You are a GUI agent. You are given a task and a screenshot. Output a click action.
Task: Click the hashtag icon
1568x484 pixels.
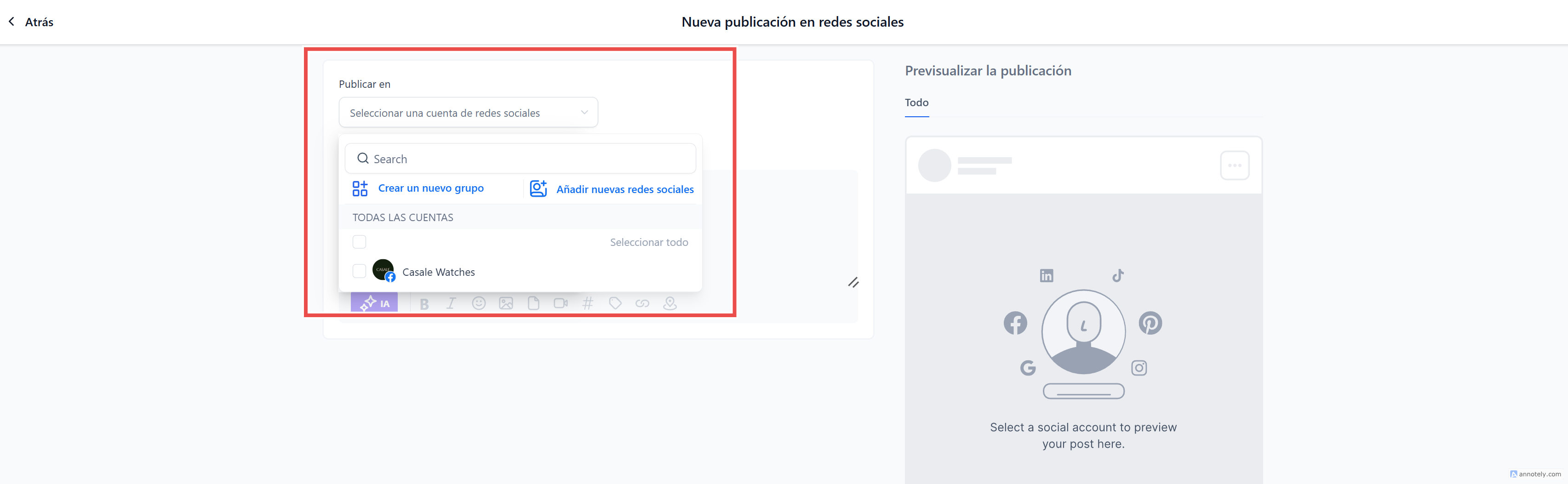[x=587, y=303]
